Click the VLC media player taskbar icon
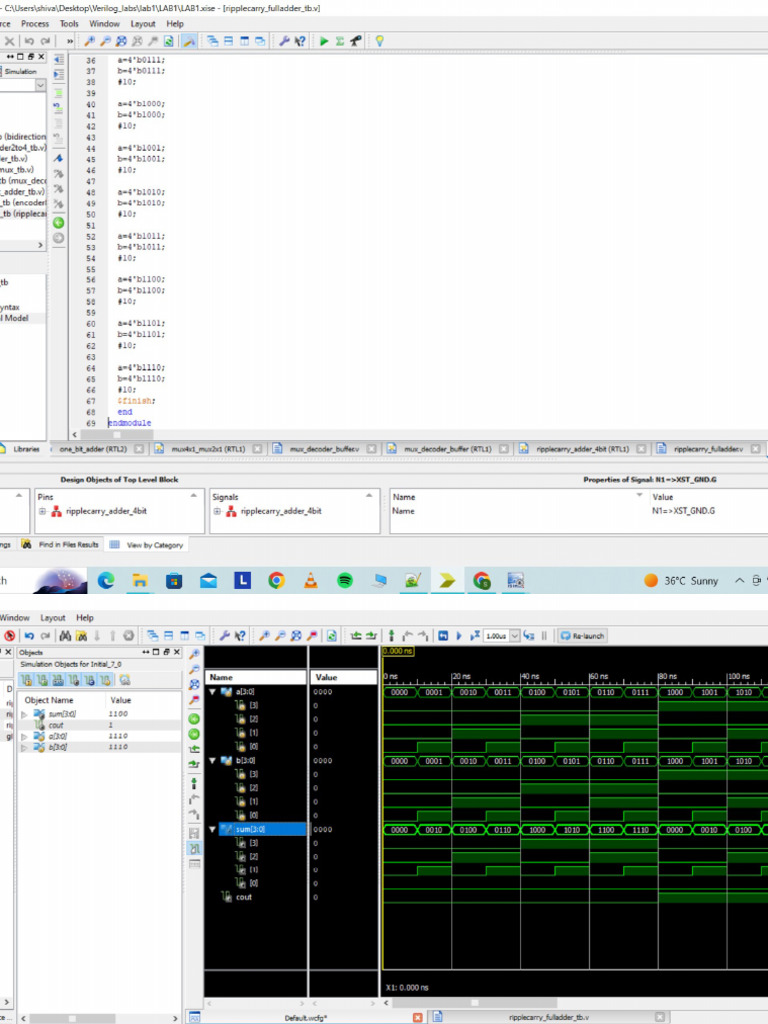Viewport: 768px width, 1024px height. [x=310, y=580]
